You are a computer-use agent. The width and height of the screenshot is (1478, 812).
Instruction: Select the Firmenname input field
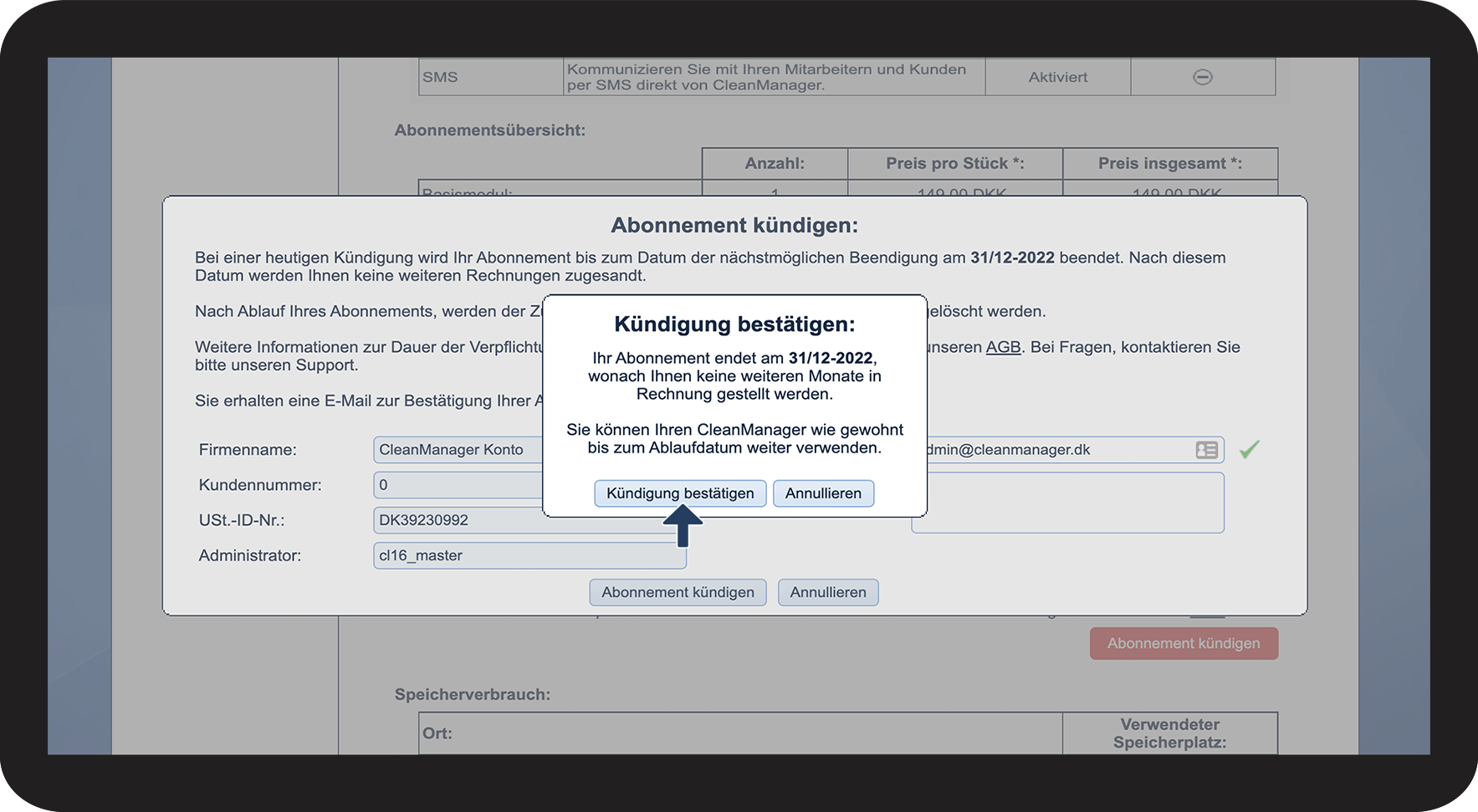458,450
